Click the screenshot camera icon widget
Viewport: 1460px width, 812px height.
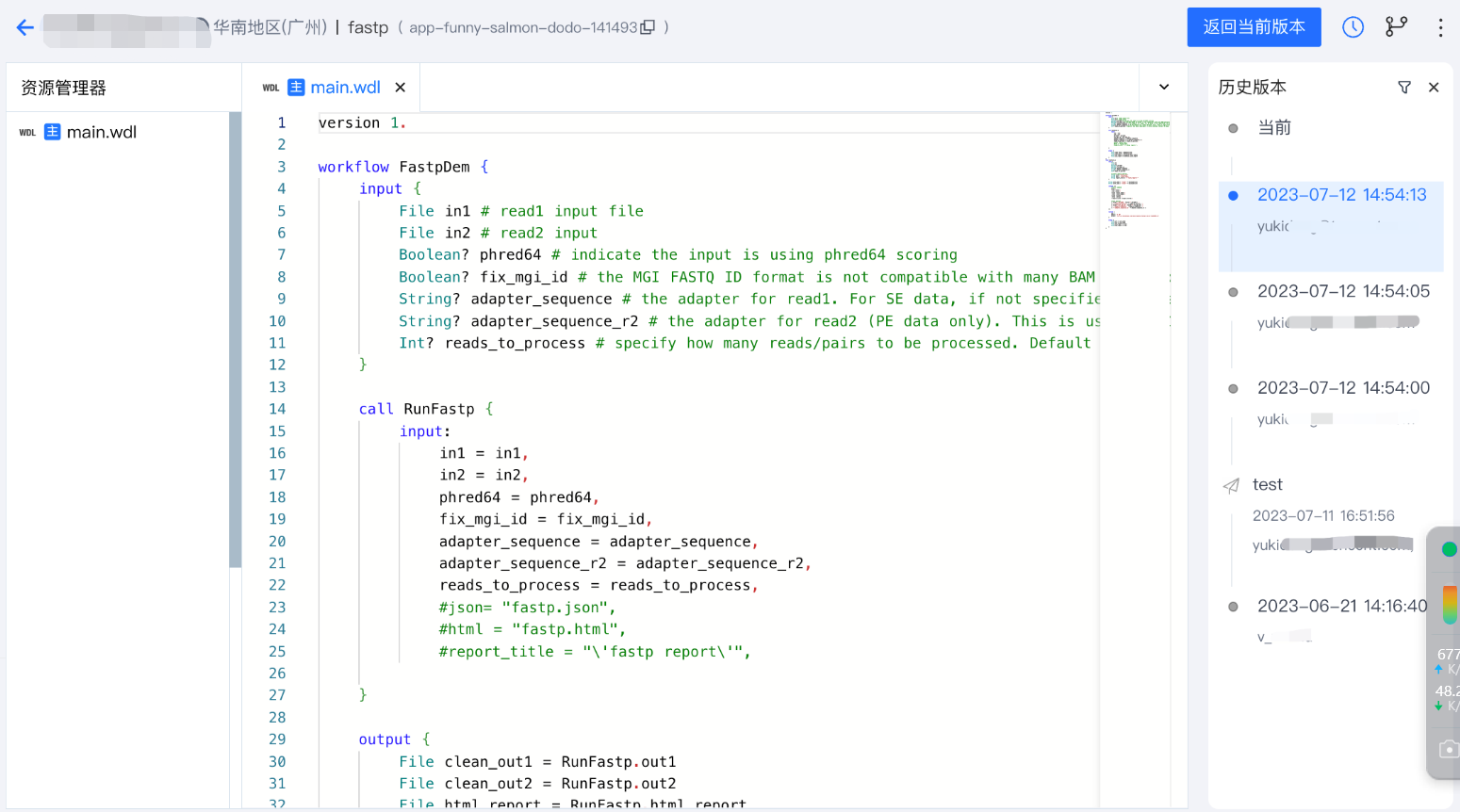1448,749
